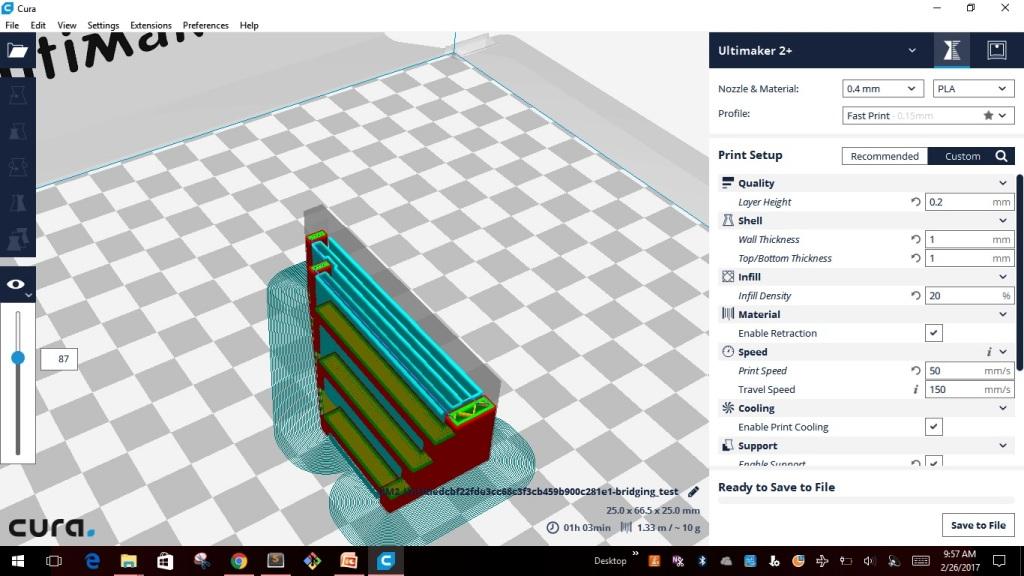Click the Material category icon

click(x=728, y=314)
